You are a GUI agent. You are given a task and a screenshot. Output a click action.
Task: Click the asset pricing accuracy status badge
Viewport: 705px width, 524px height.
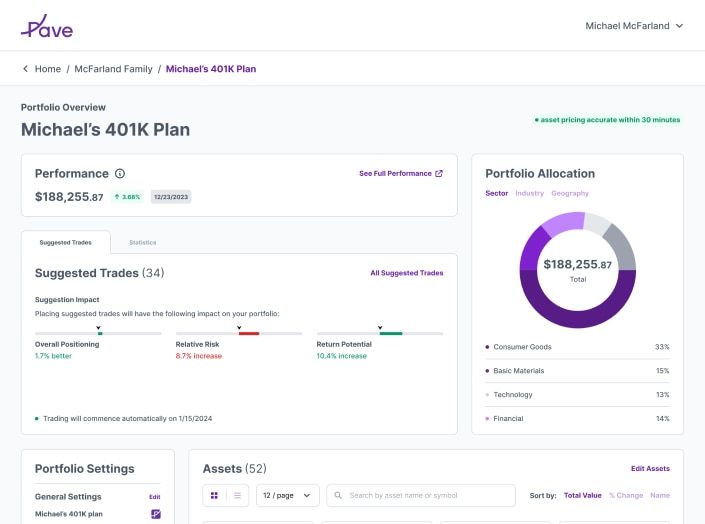coord(607,120)
